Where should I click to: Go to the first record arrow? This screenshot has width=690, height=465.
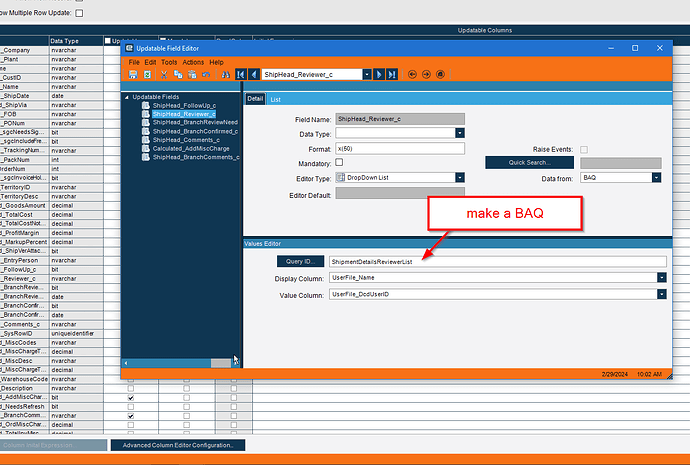click(240, 74)
